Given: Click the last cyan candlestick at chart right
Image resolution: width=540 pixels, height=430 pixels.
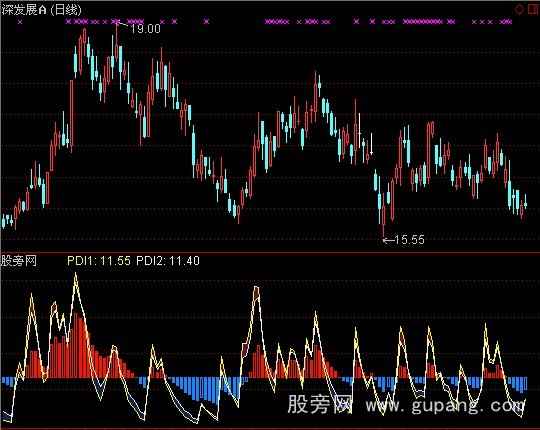Looking at the screenshot, I should click(526, 202).
